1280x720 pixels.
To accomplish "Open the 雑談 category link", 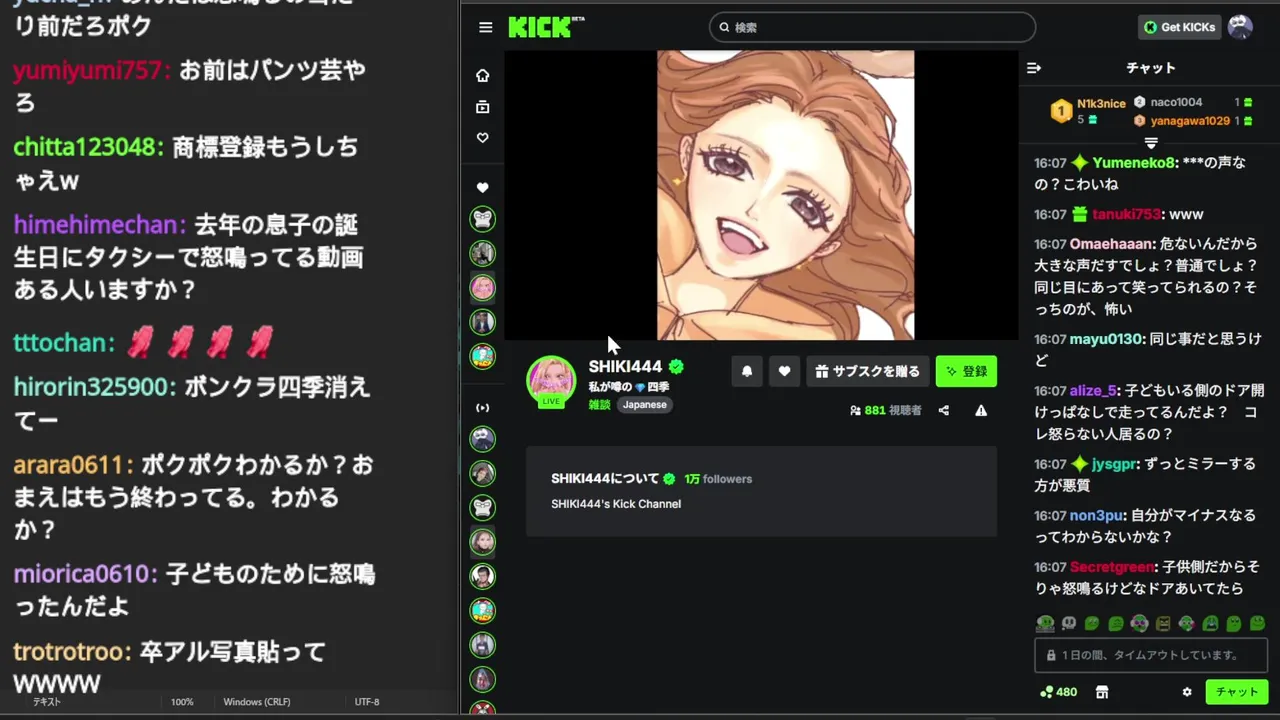I will tap(599, 405).
